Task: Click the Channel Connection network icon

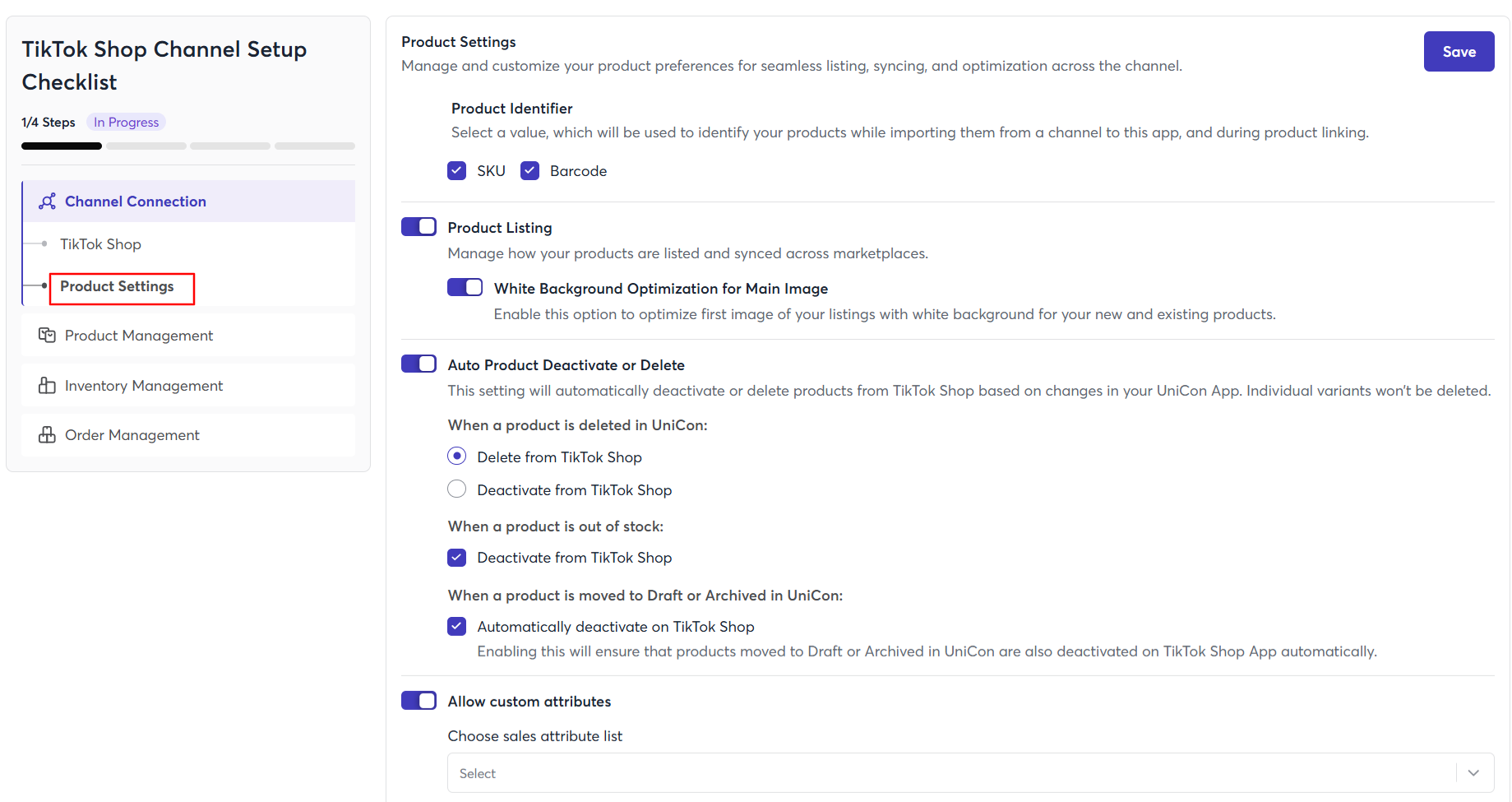Action: [x=48, y=202]
